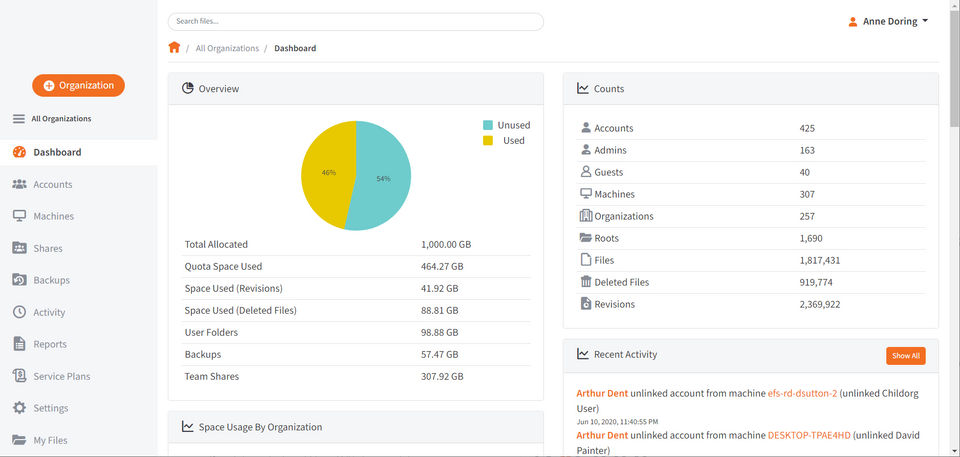Image resolution: width=960 pixels, height=457 pixels.
Task: Click the Backups value 57.47 GB
Action: click(440, 354)
